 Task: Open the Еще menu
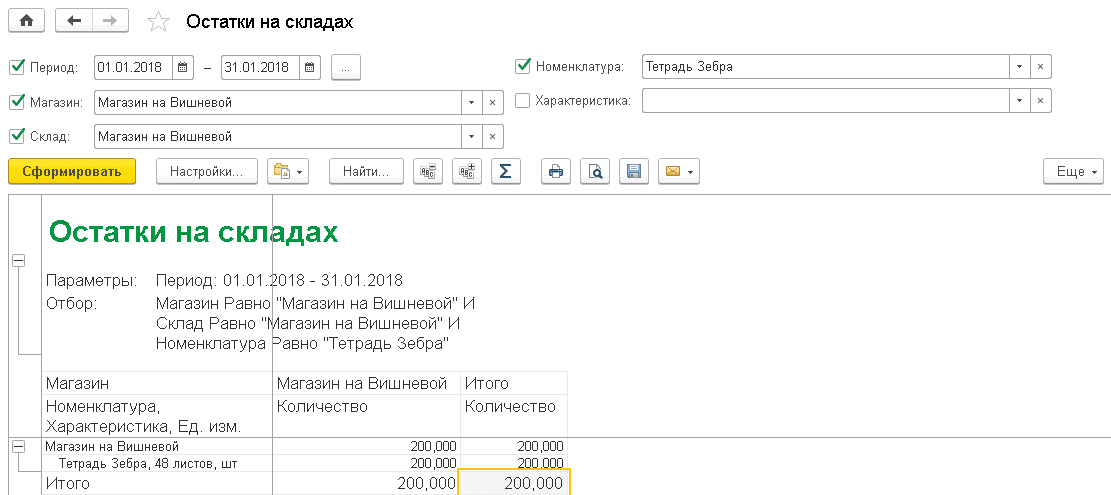tap(1072, 171)
